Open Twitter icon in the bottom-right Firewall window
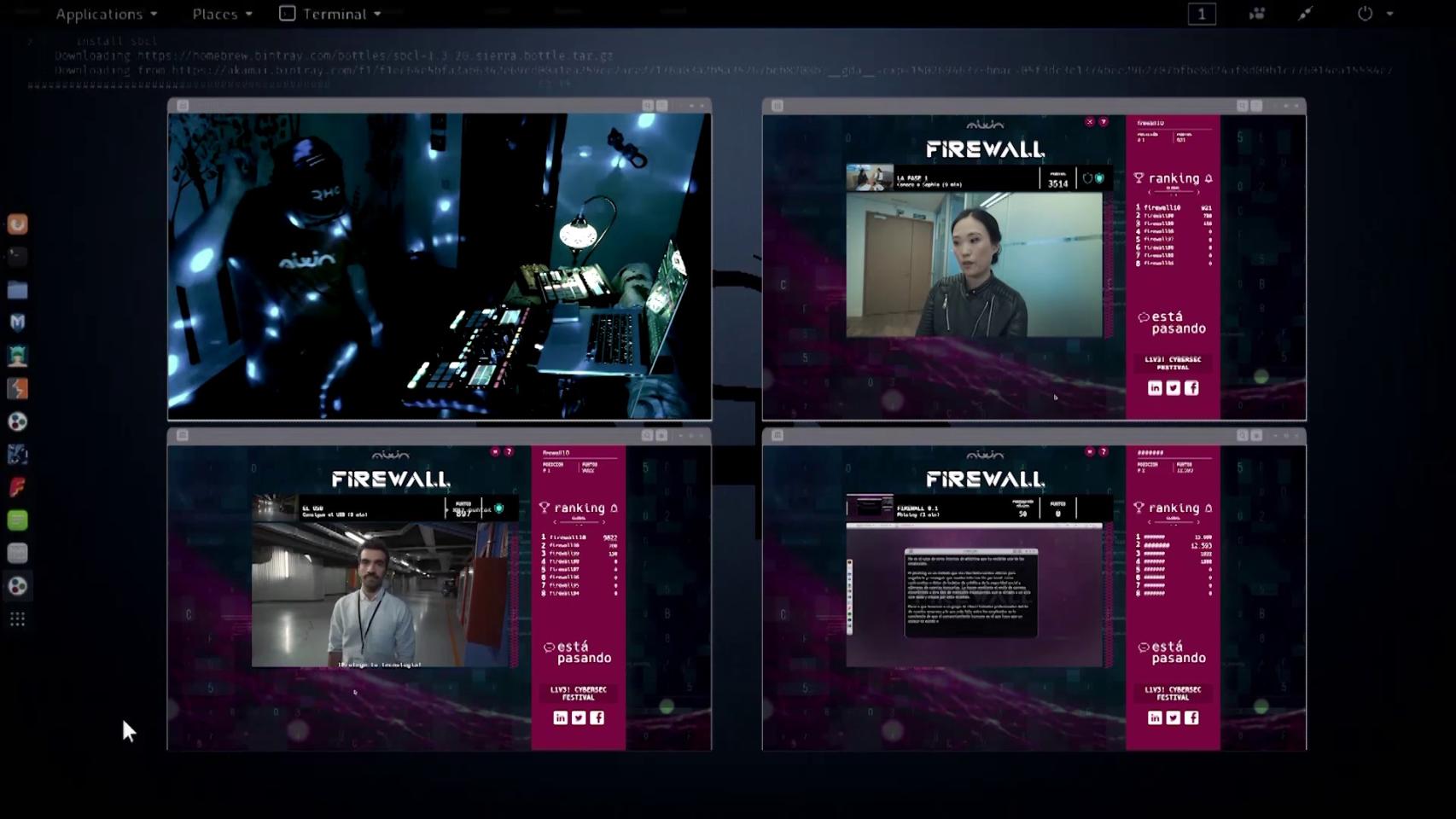 click(x=1174, y=717)
